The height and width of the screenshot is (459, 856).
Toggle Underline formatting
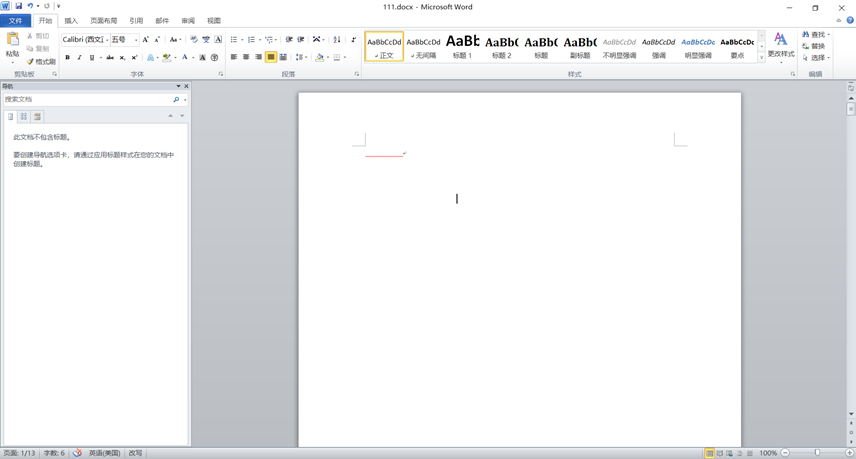pyautogui.click(x=92, y=57)
